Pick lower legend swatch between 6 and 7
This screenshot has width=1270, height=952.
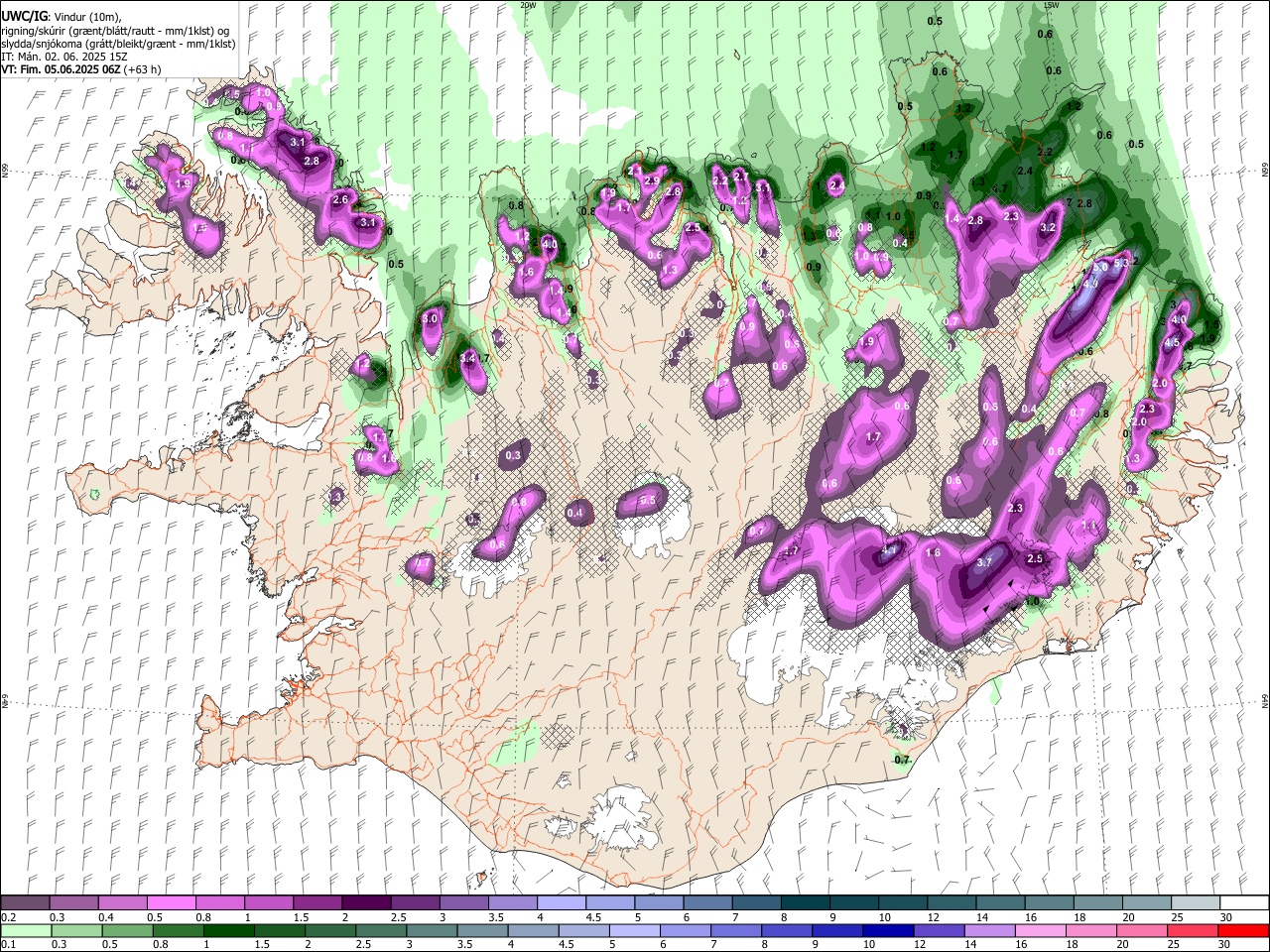coord(685,930)
